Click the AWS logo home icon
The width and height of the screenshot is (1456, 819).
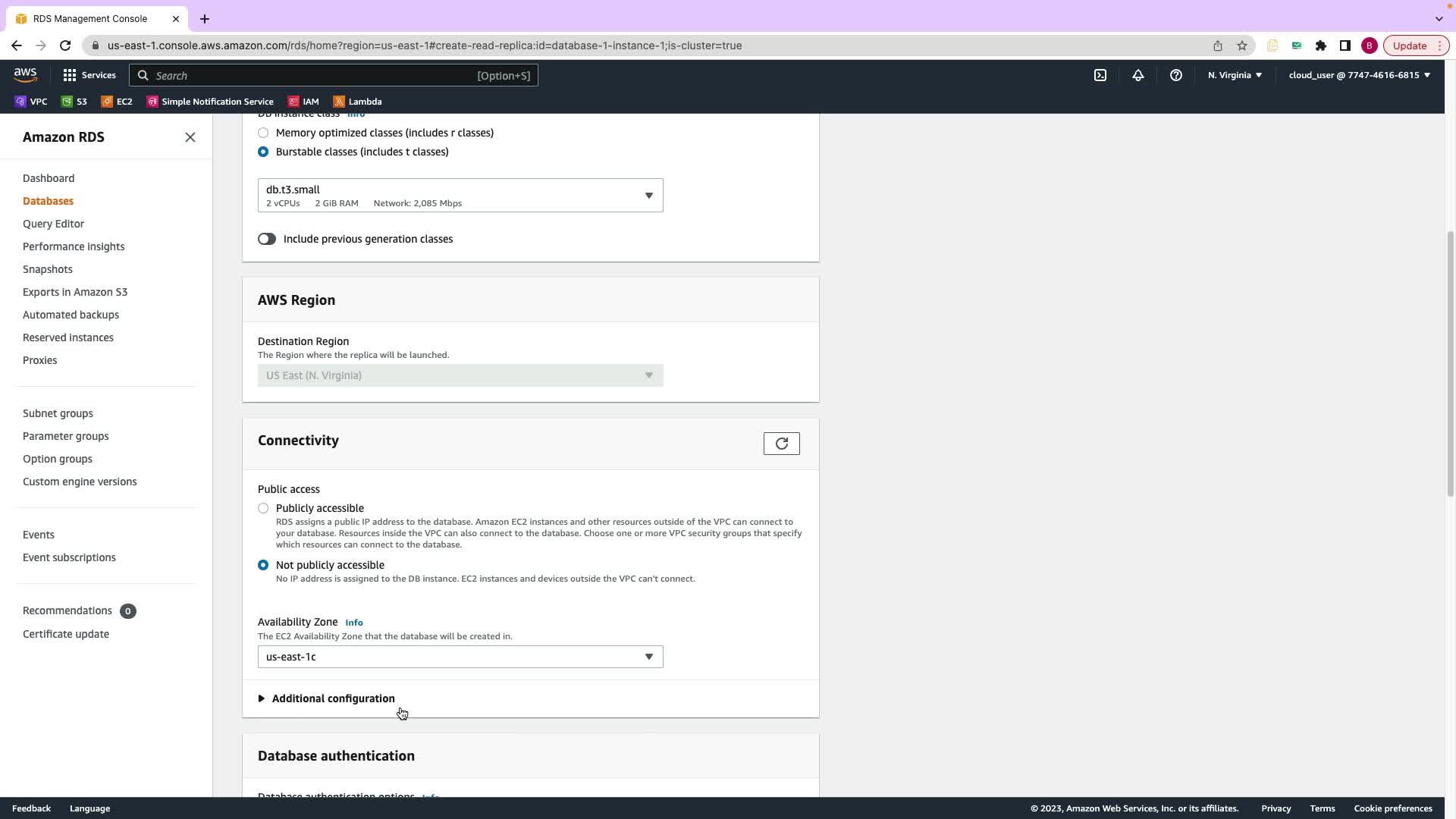25,74
